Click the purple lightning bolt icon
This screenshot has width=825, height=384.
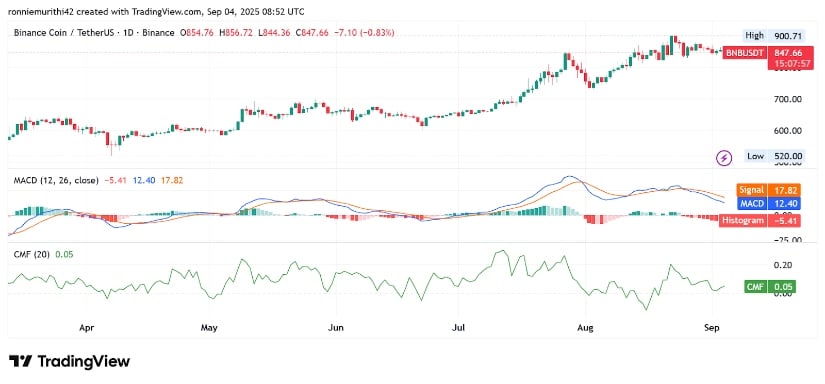point(724,157)
